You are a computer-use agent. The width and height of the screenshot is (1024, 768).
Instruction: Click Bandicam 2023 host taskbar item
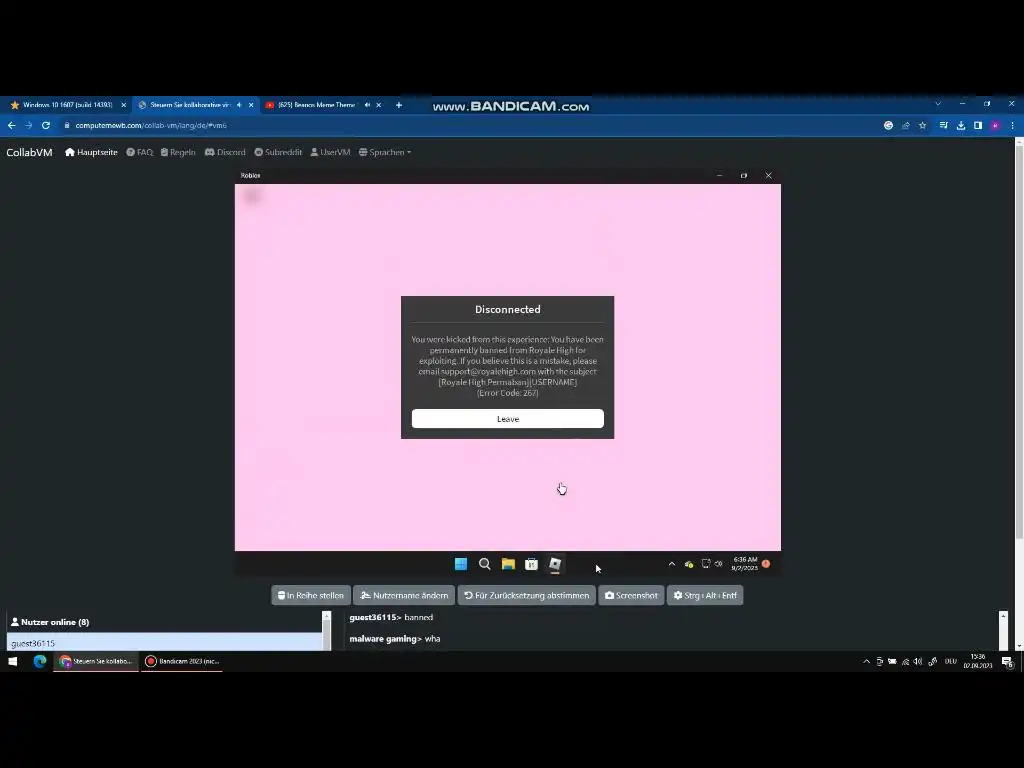(x=182, y=662)
